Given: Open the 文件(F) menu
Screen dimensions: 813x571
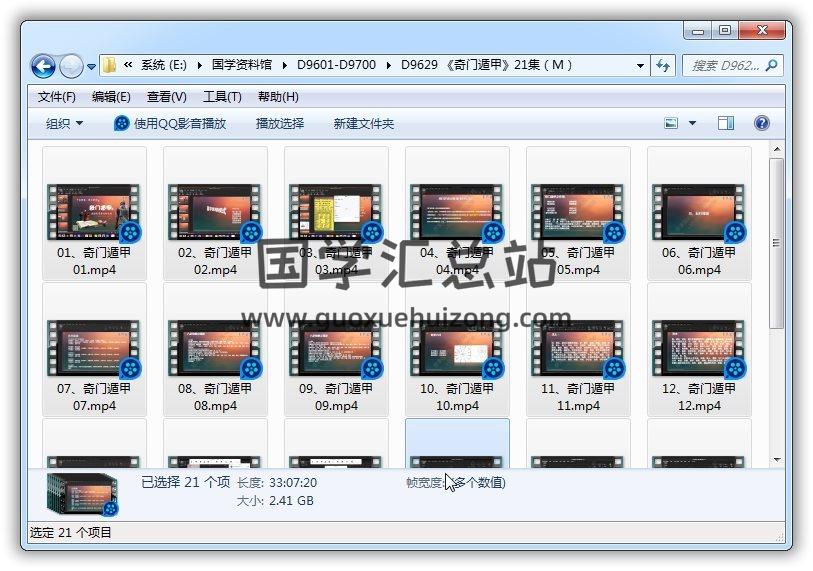Looking at the screenshot, I should coord(57,97).
